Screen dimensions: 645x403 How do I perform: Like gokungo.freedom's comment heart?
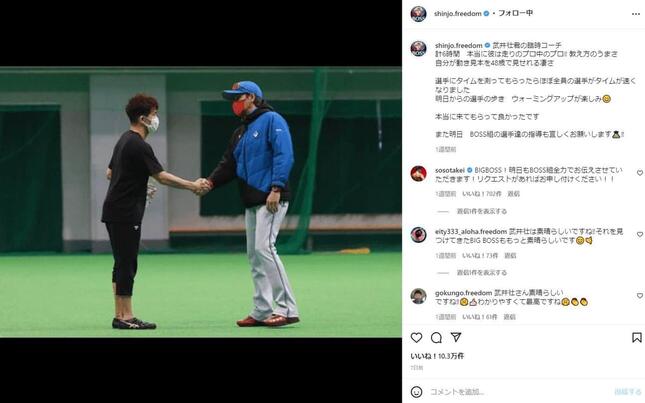click(640, 296)
